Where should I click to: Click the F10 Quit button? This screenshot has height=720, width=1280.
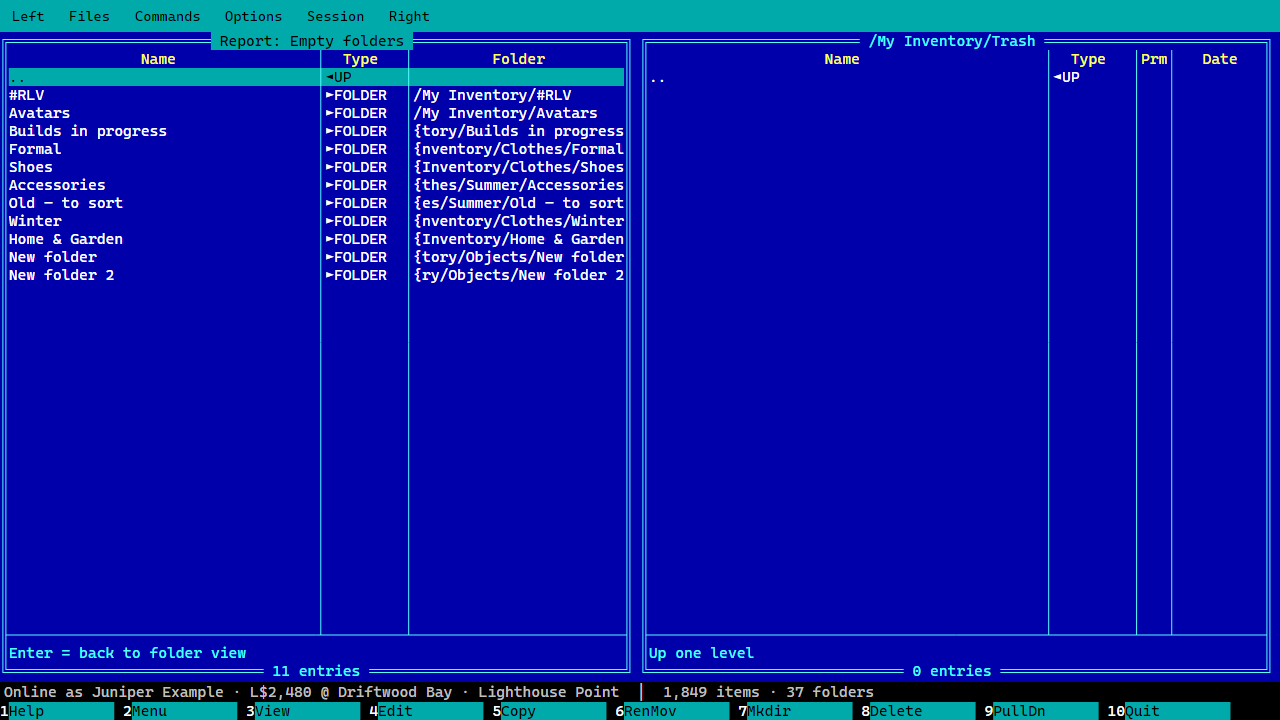1168,711
